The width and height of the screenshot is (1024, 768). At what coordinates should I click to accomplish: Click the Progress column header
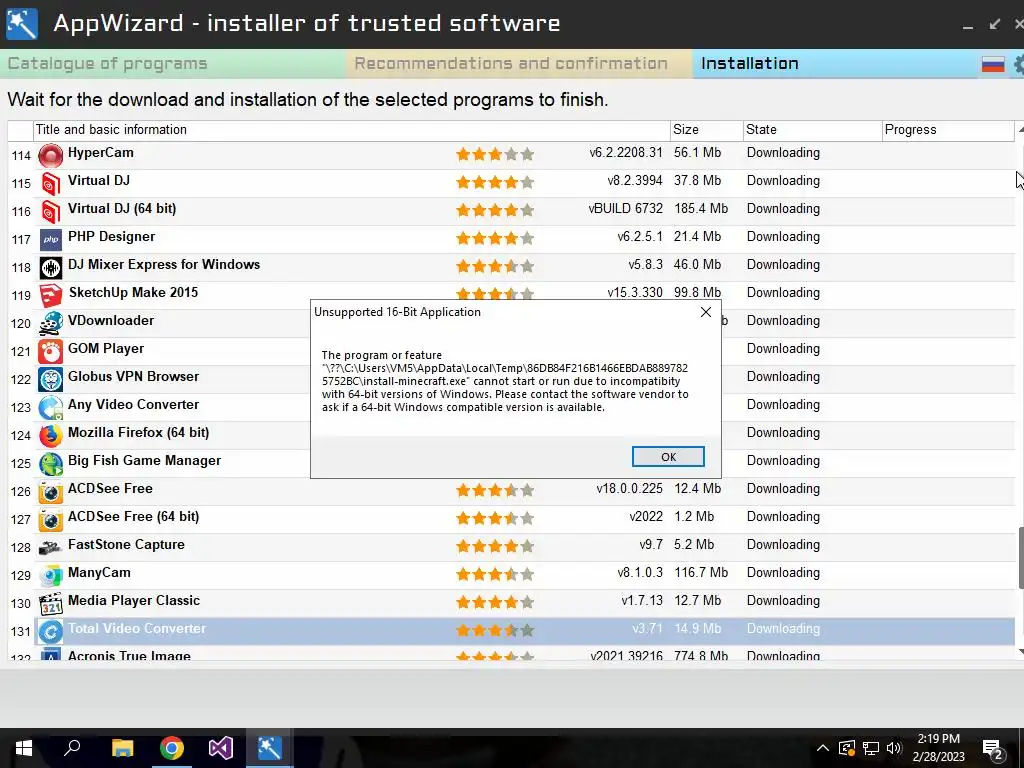click(x=948, y=130)
